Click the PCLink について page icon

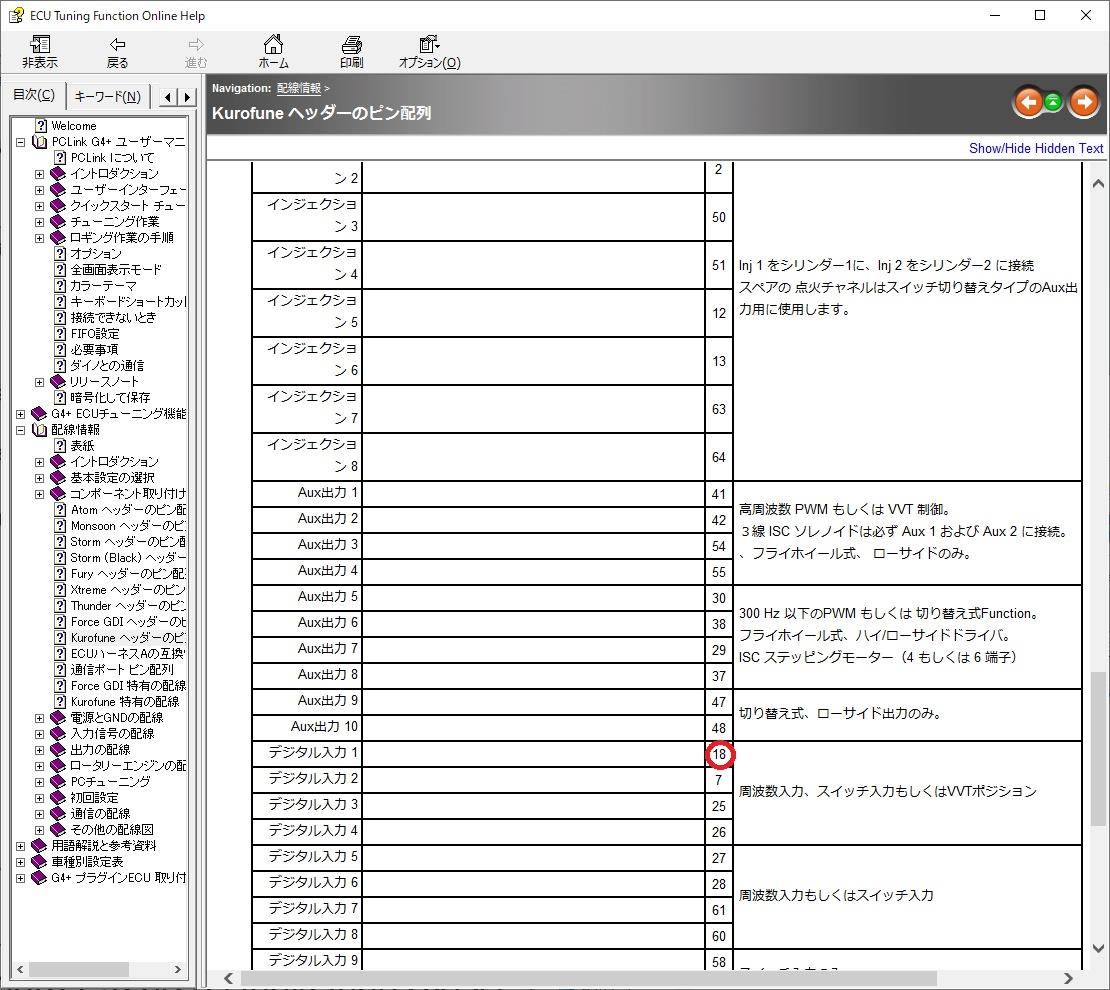coord(60,158)
